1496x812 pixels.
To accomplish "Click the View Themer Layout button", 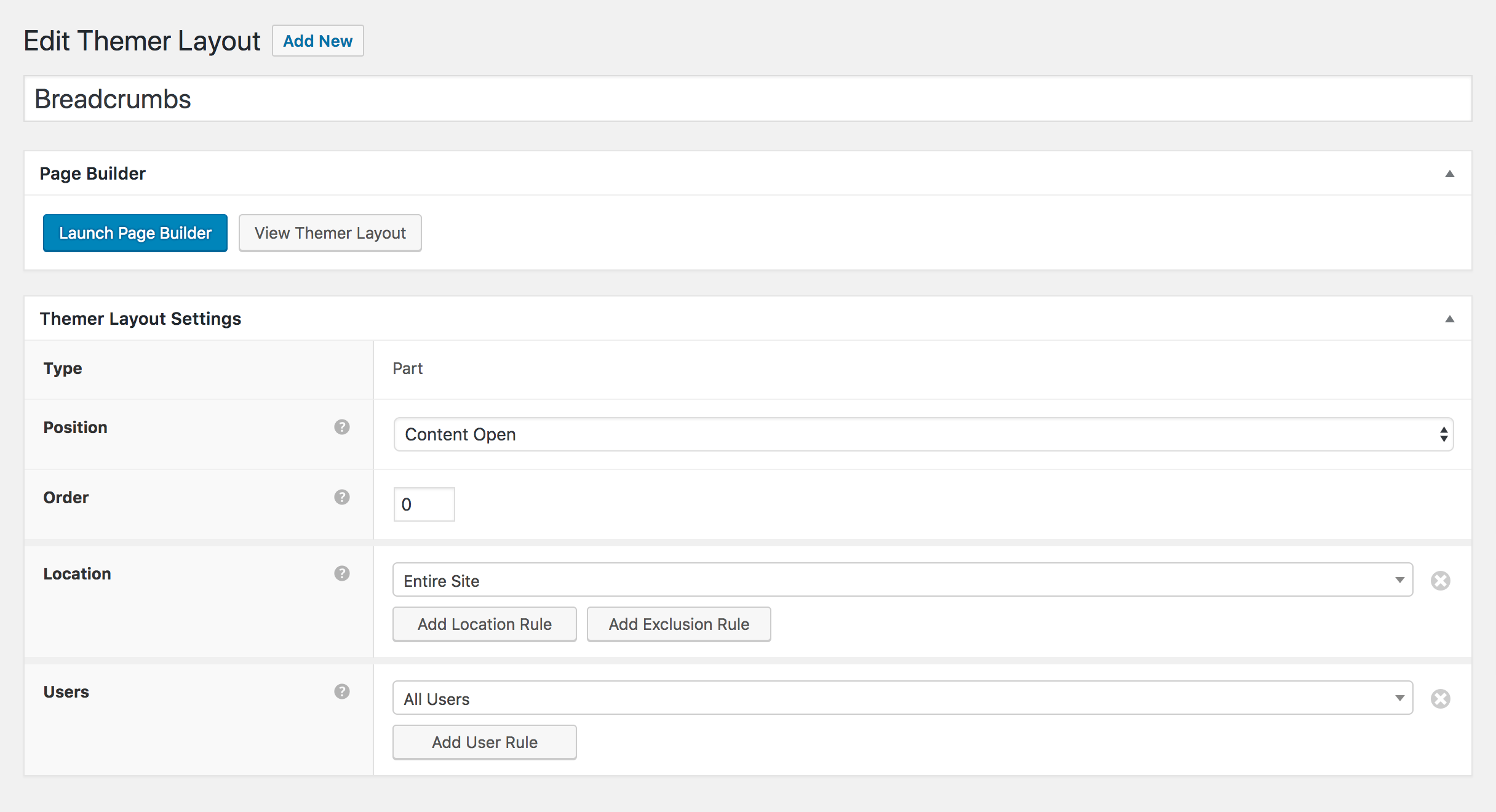I will pos(330,233).
